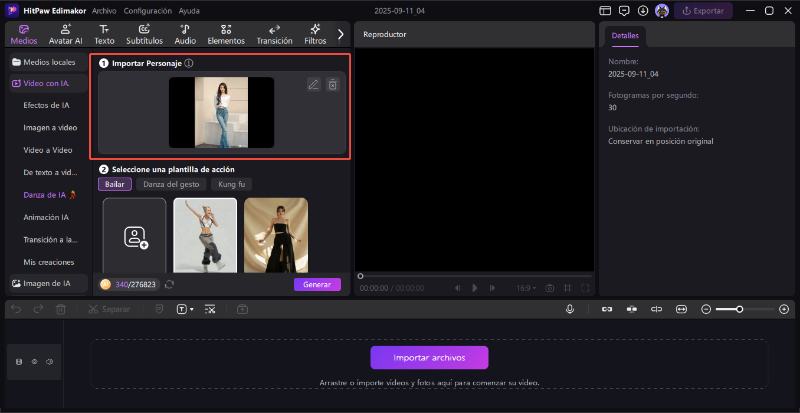Click the Exportar button

703,11
